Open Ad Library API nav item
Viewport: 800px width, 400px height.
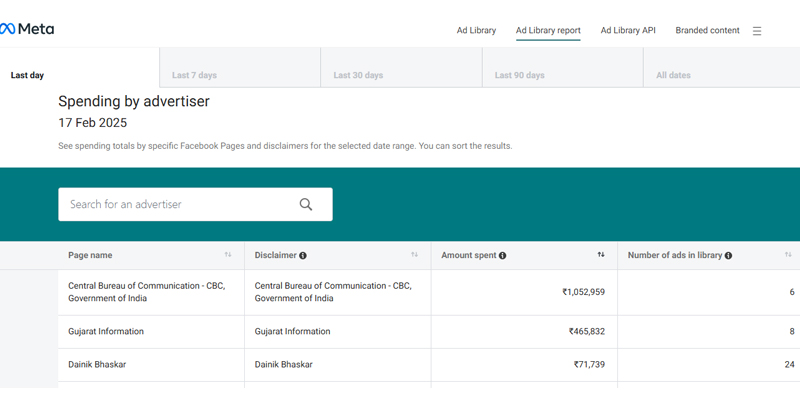(628, 31)
